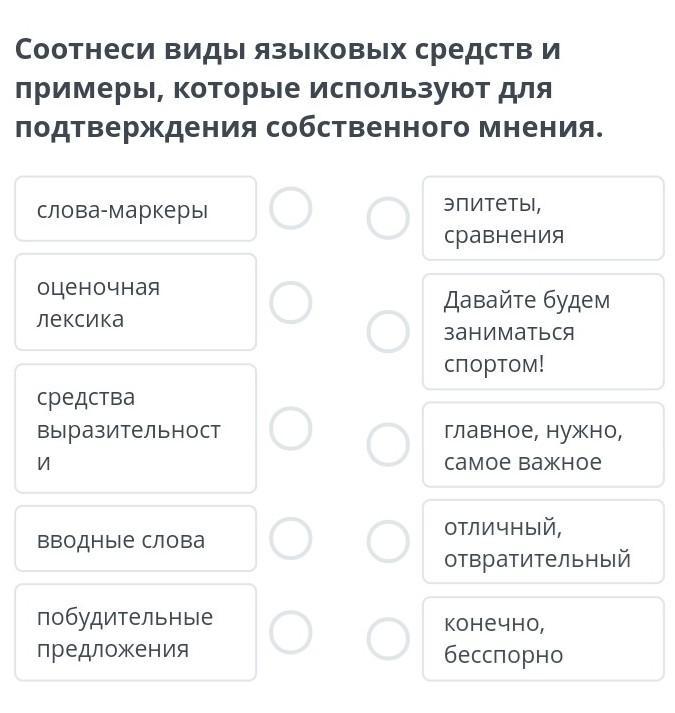This screenshot has height=713, width=675.
Task: Click the Давайте будем заниматься спортом card
Action: coord(544,331)
